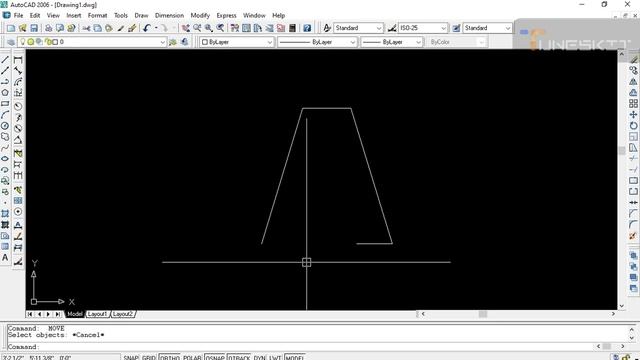Click first-tab navigation arrow beside Model tab

pyautogui.click(x=30, y=314)
